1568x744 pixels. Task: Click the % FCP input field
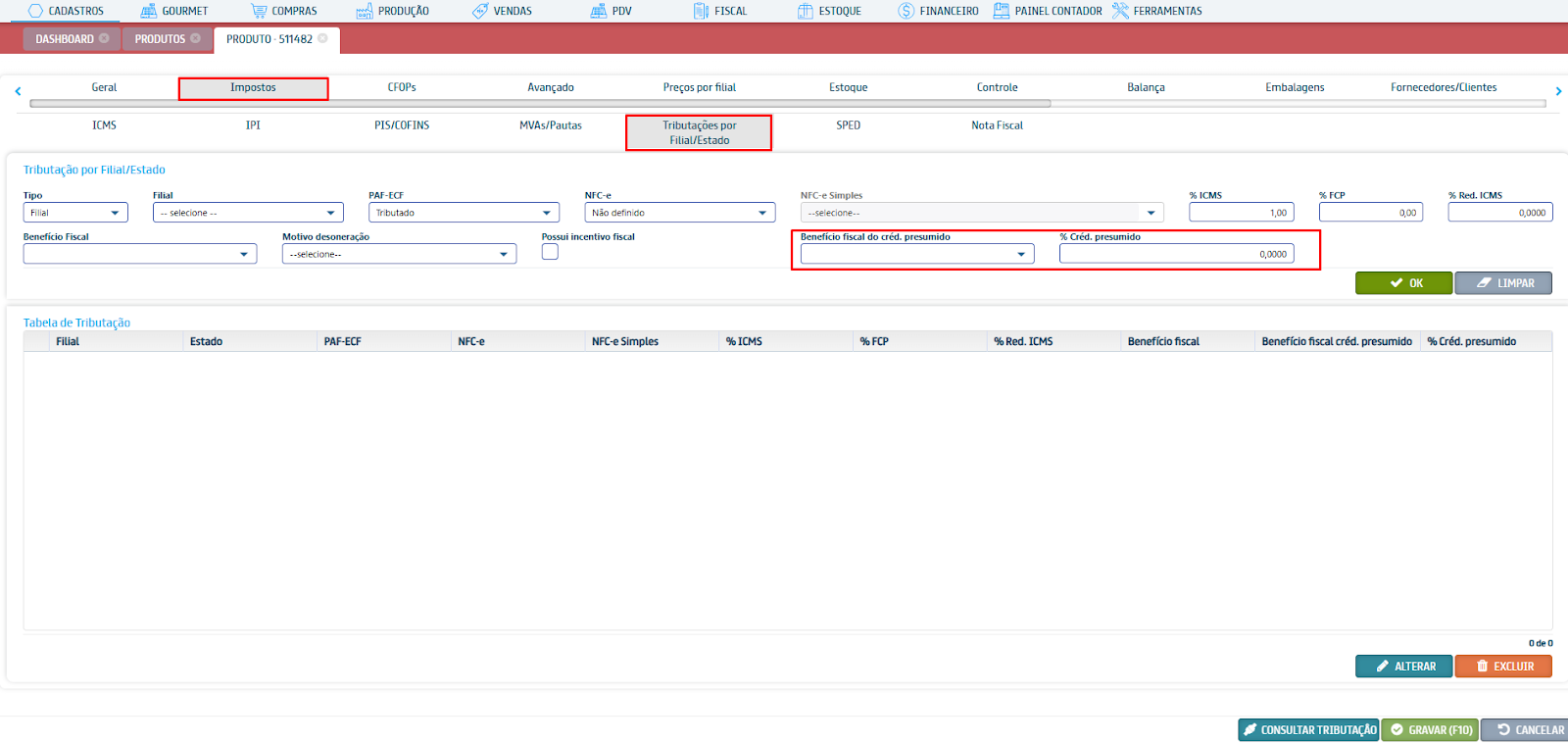click(1371, 213)
